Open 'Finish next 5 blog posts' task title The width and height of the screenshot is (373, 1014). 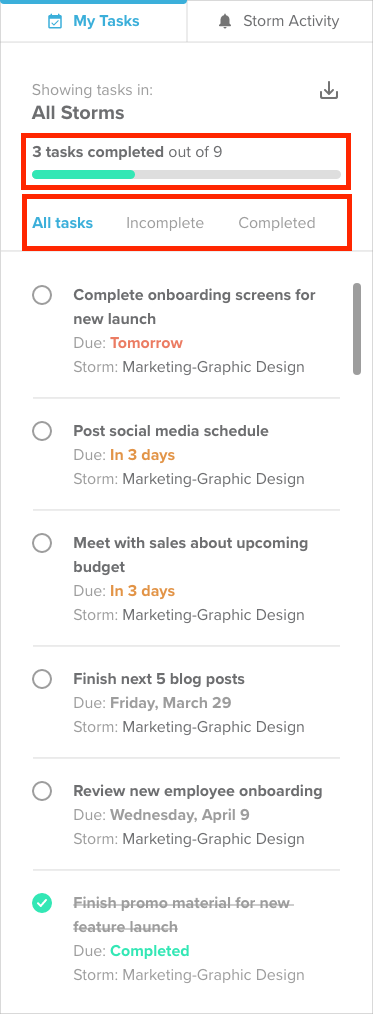click(x=159, y=679)
